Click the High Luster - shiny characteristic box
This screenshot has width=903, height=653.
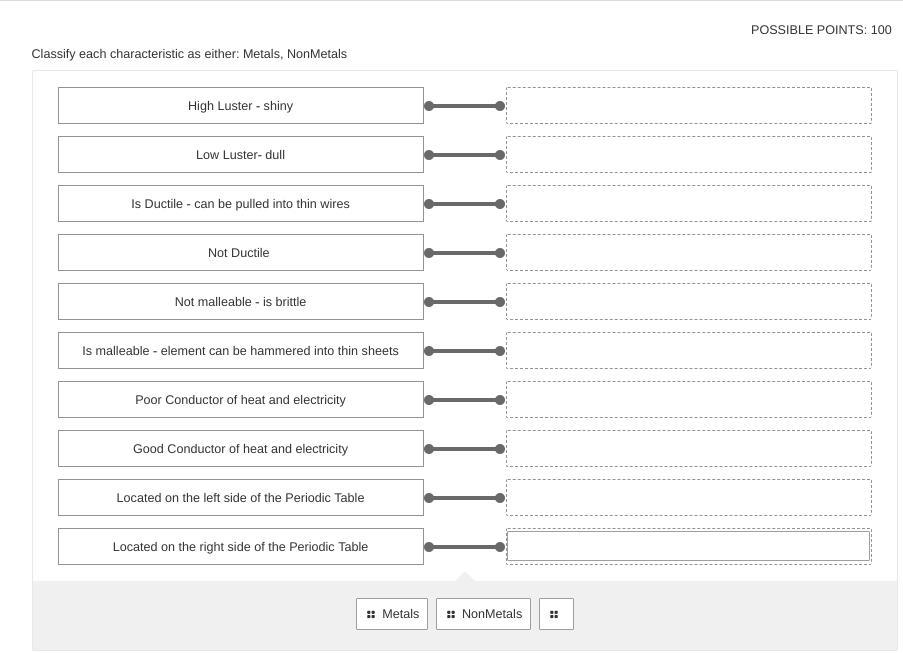pyautogui.click(x=241, y=106)
